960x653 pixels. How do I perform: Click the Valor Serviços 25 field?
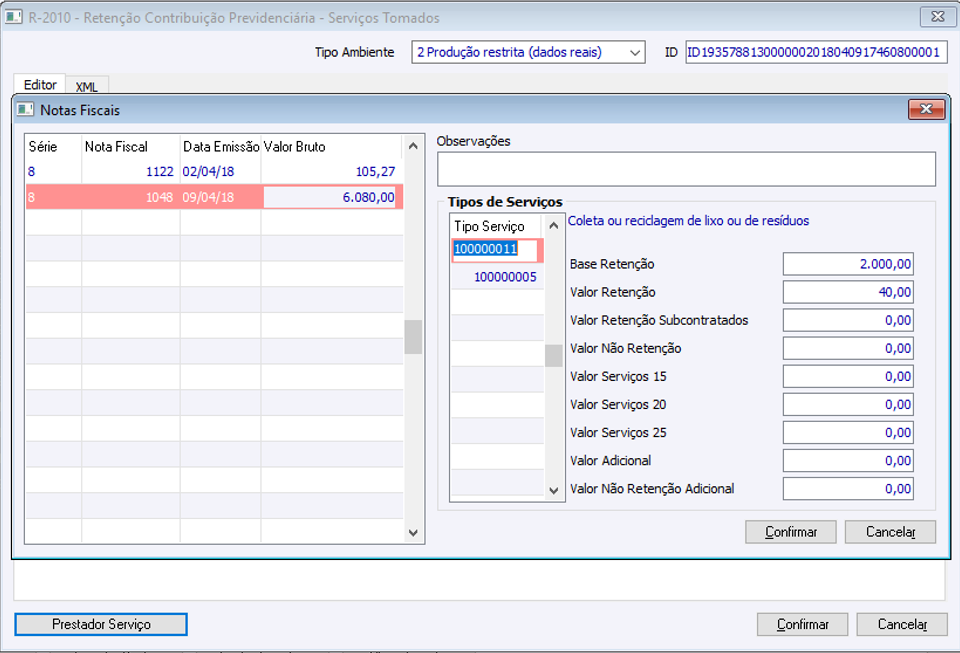click(x=848, y=433)
